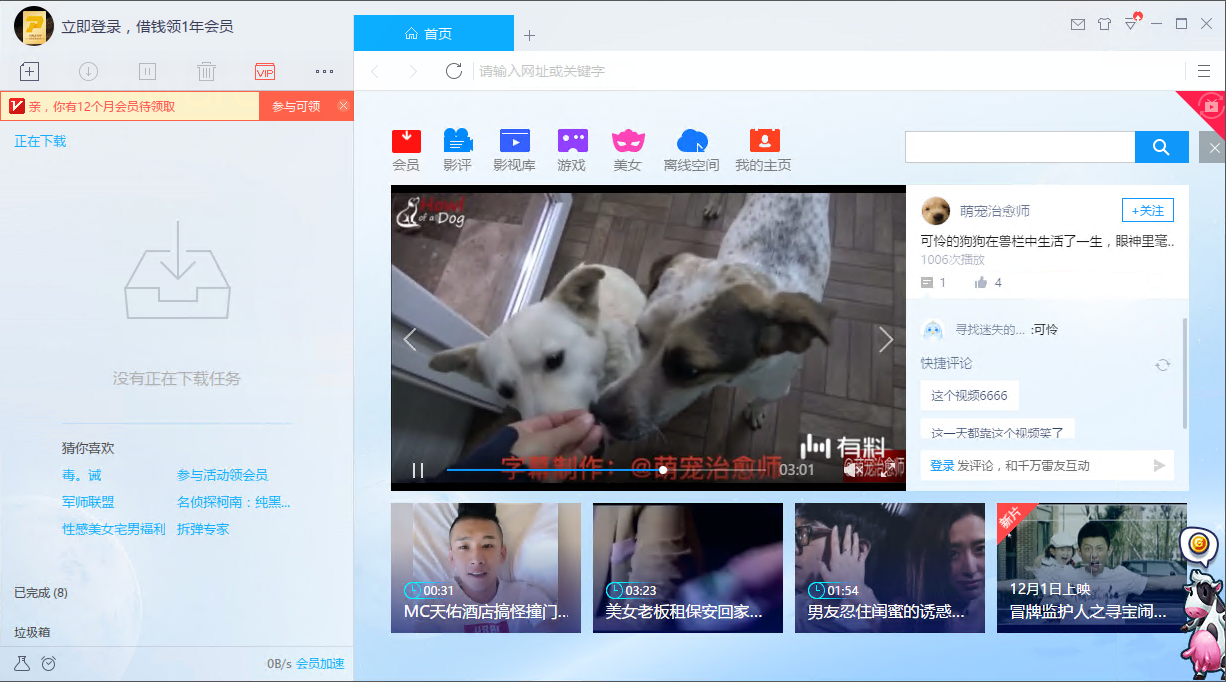Select the 正在下载 list
This screenshot has width=1226, height=682.
pos(40,141)
